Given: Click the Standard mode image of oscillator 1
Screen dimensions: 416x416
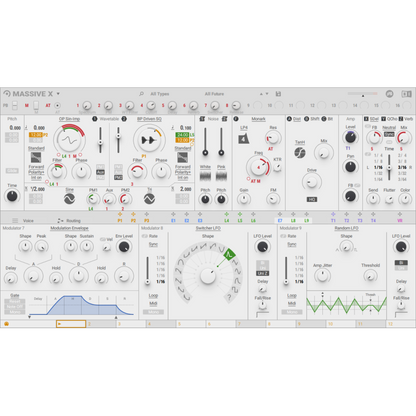Looking at the screenshot, I should (x=36, y=157).
